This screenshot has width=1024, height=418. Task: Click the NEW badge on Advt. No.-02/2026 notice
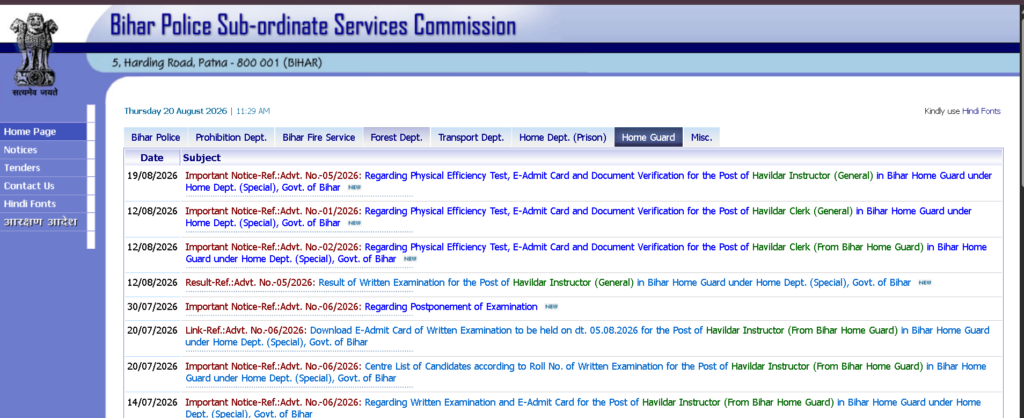(409, 259)
